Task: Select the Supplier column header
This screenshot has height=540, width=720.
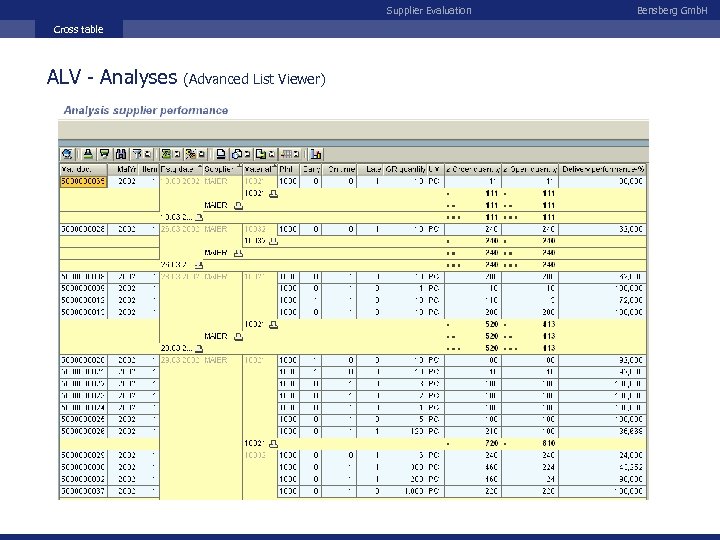Action: click(223, 169)
